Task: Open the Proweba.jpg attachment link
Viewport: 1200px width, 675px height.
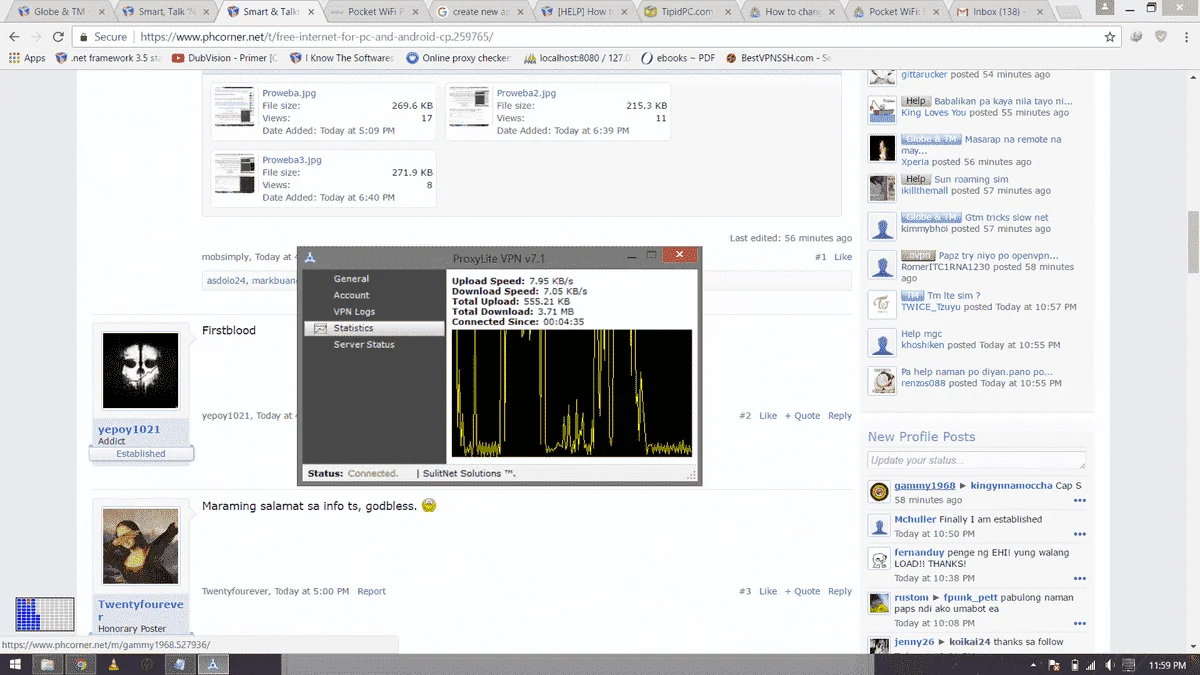Action: point(289,93)
